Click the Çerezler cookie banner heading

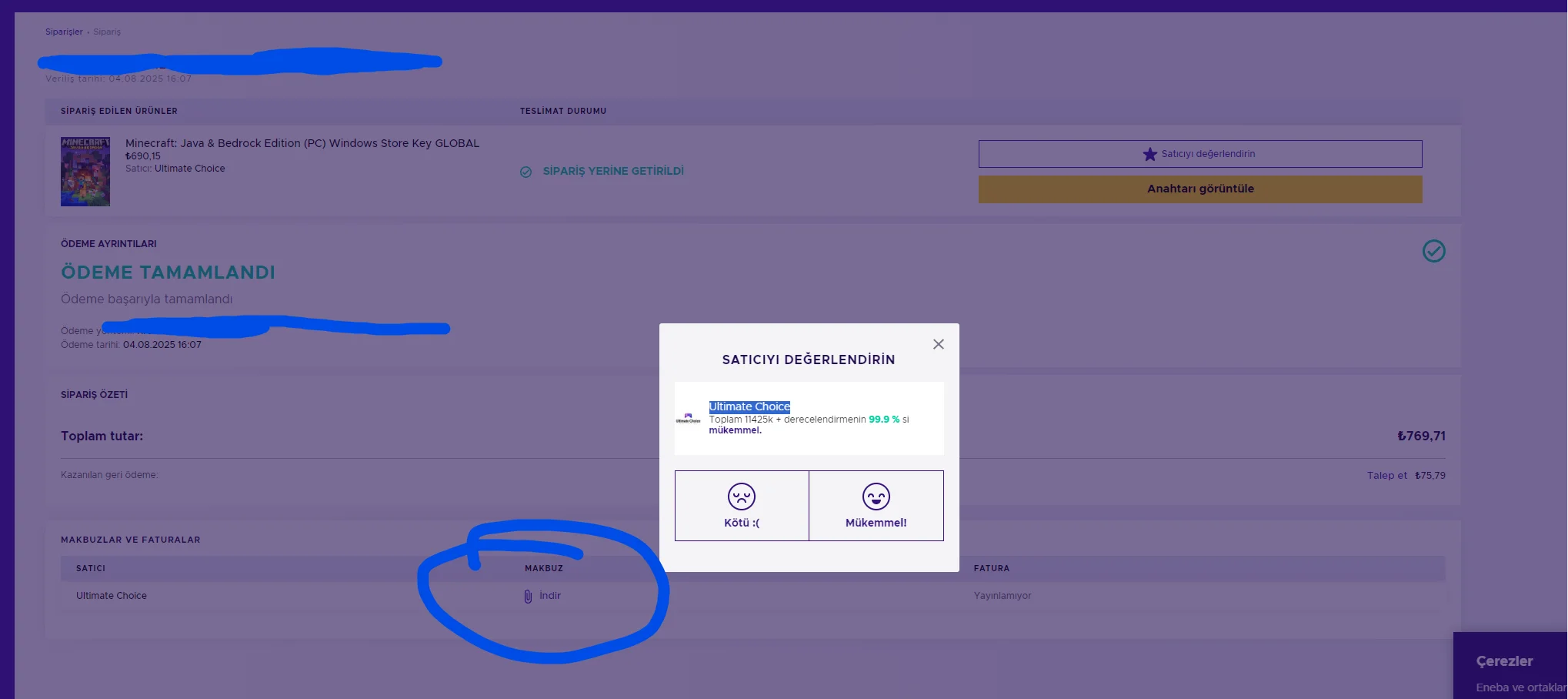pos(1504,661)
